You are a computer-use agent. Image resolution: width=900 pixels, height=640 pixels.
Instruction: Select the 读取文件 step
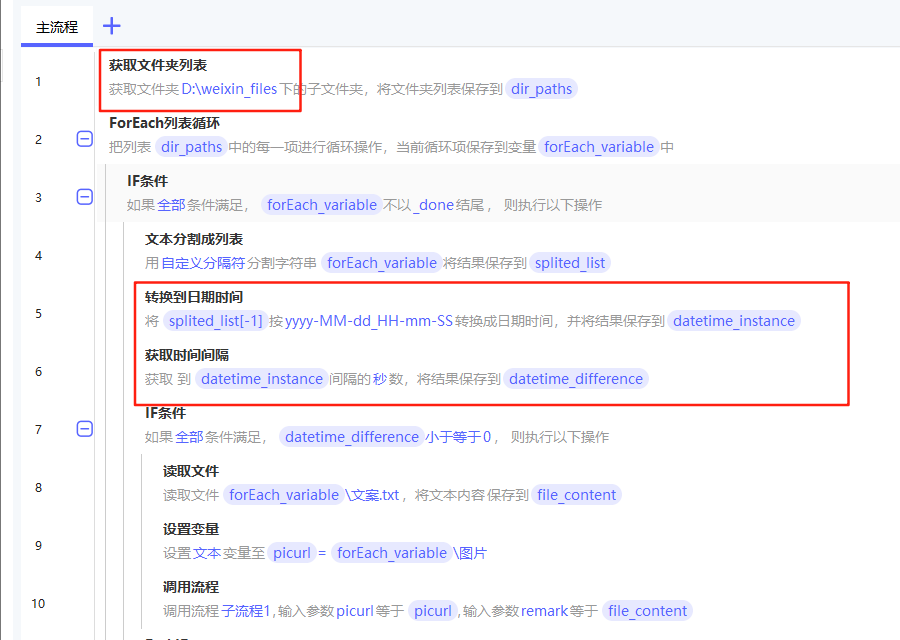[191, 471]
